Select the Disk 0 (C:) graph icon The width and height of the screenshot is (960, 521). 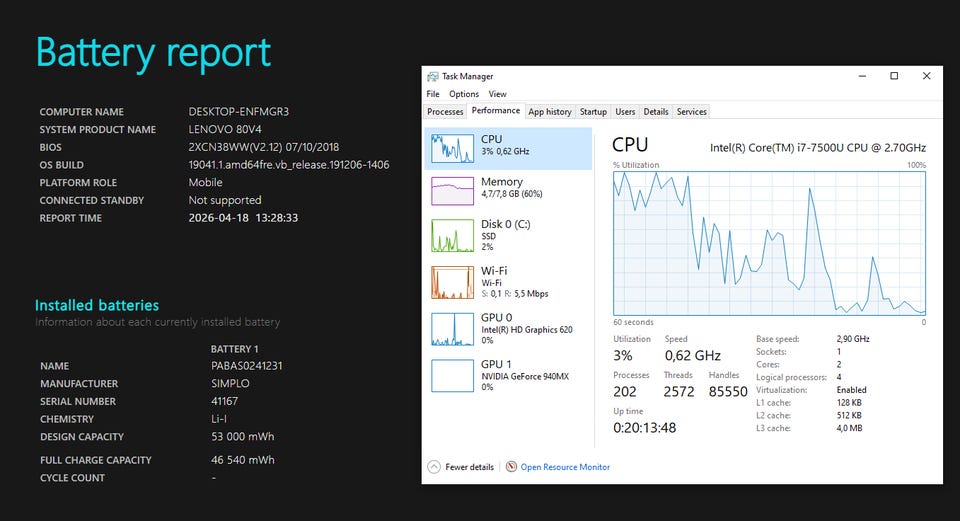(x=451, y=235)
